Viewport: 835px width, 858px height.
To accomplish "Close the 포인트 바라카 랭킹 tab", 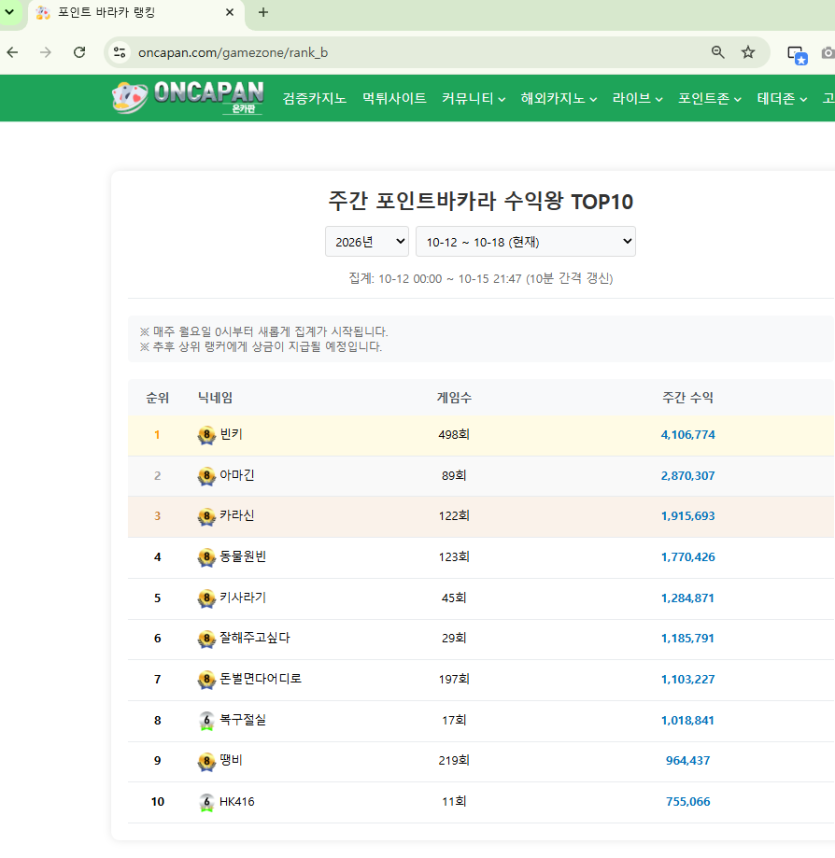I will pos(230,12).
